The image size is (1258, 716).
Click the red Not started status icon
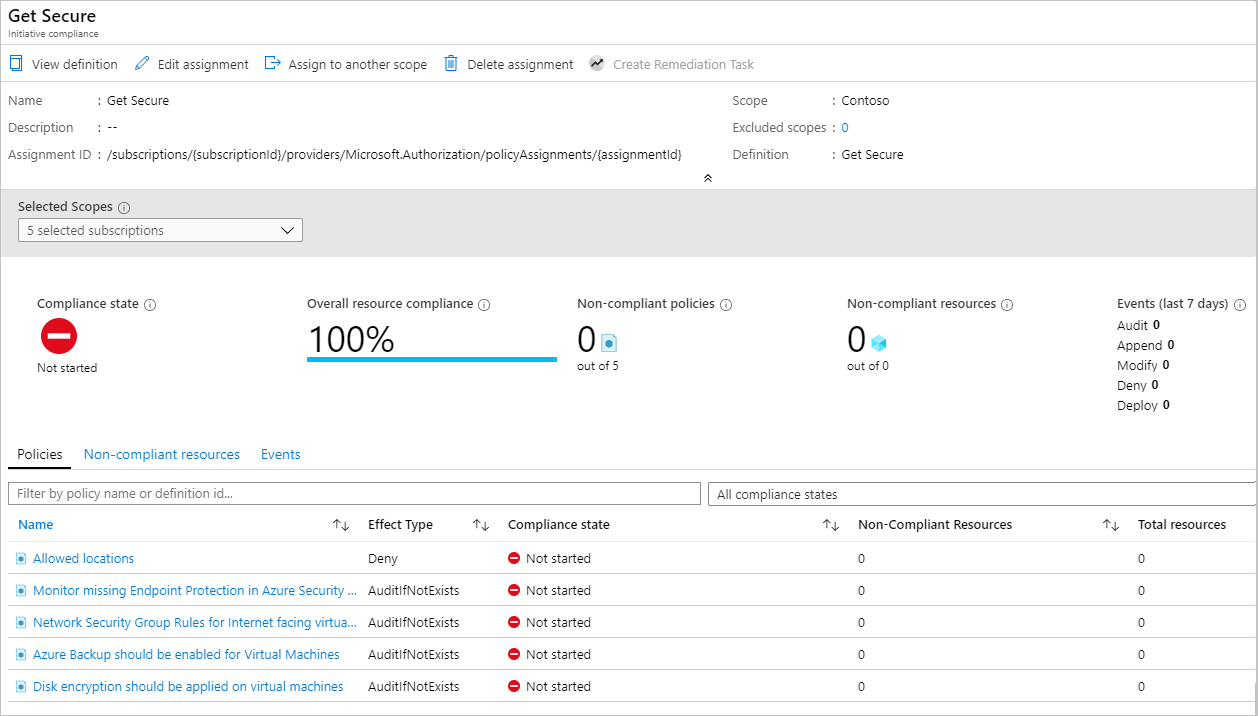point(59,335)
